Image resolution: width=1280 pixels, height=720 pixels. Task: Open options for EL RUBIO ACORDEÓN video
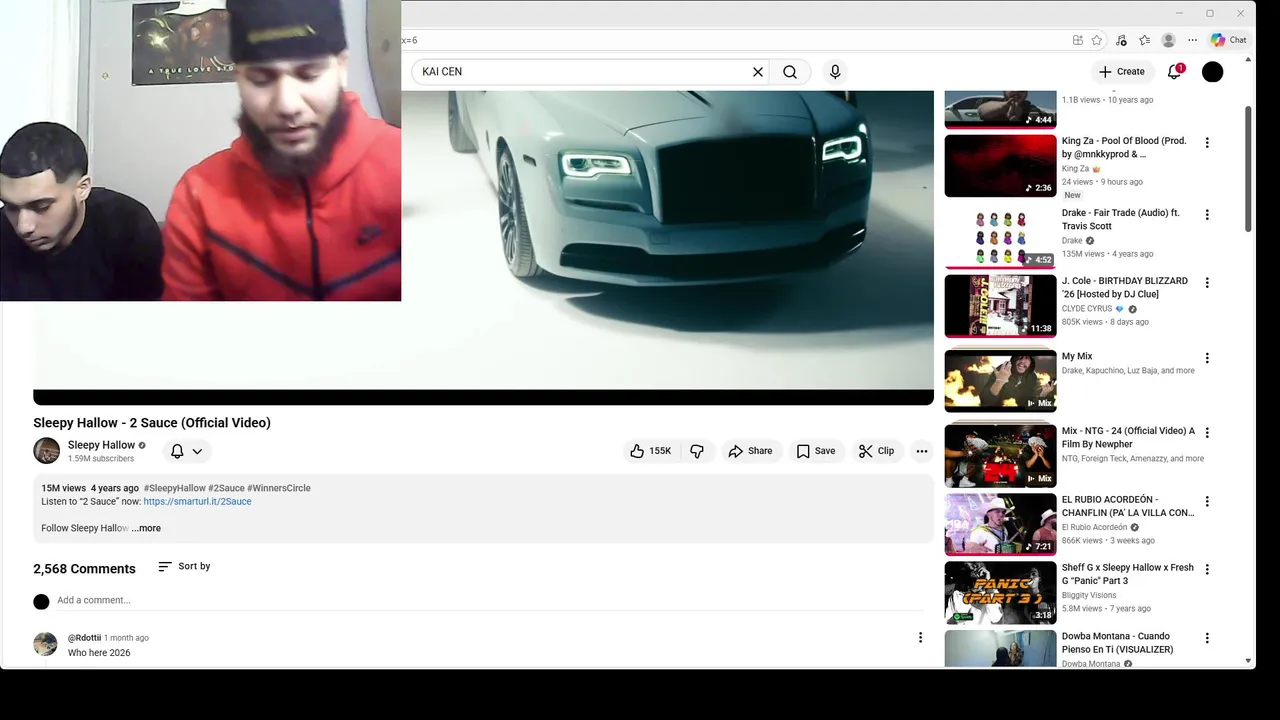tap(1207, 502)
